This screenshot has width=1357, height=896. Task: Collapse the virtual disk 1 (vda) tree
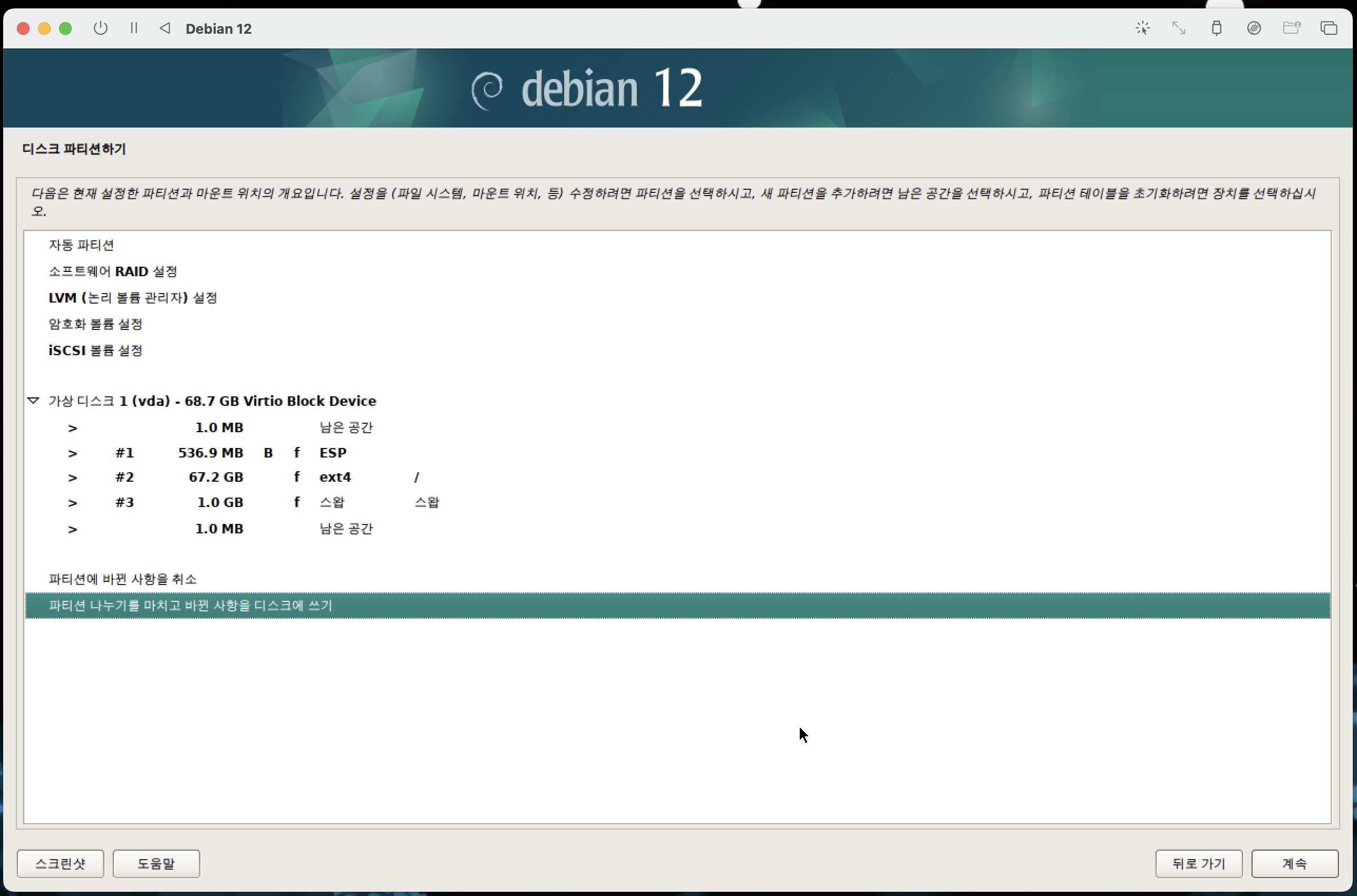pos(34,401)
